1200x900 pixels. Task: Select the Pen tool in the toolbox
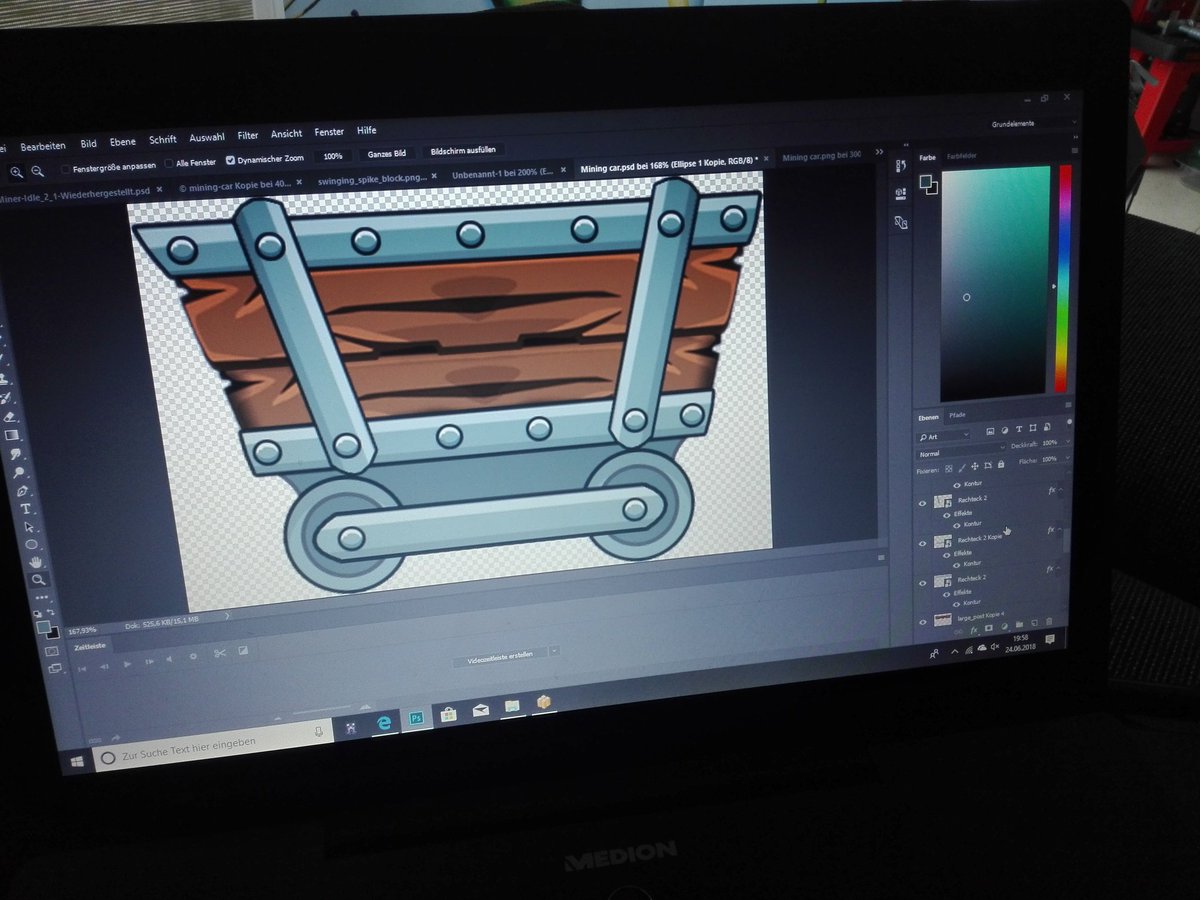[x=22, y=492]
